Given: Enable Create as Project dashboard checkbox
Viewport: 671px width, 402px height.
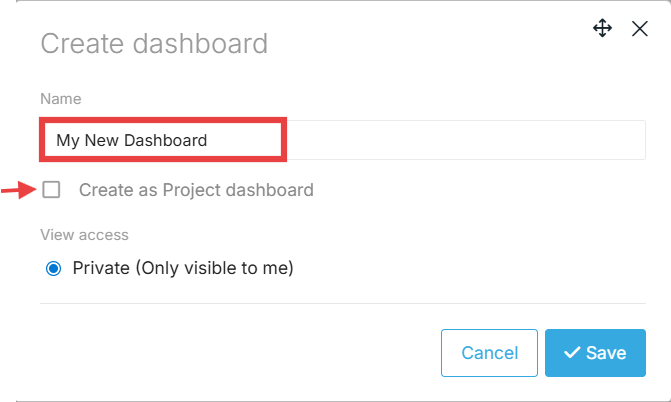Looking at the screenshot, I should [51, 189].
